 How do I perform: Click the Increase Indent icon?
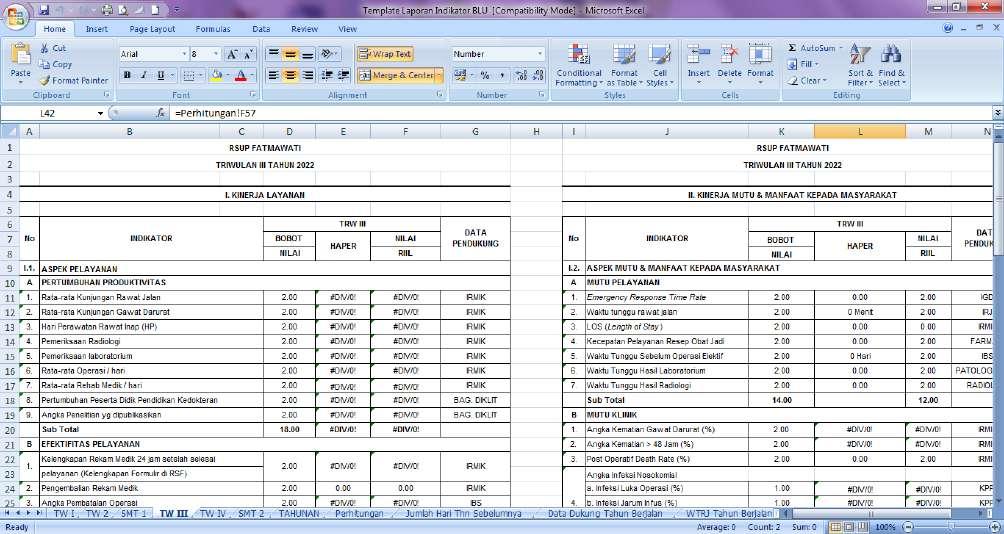pos(343,76)
